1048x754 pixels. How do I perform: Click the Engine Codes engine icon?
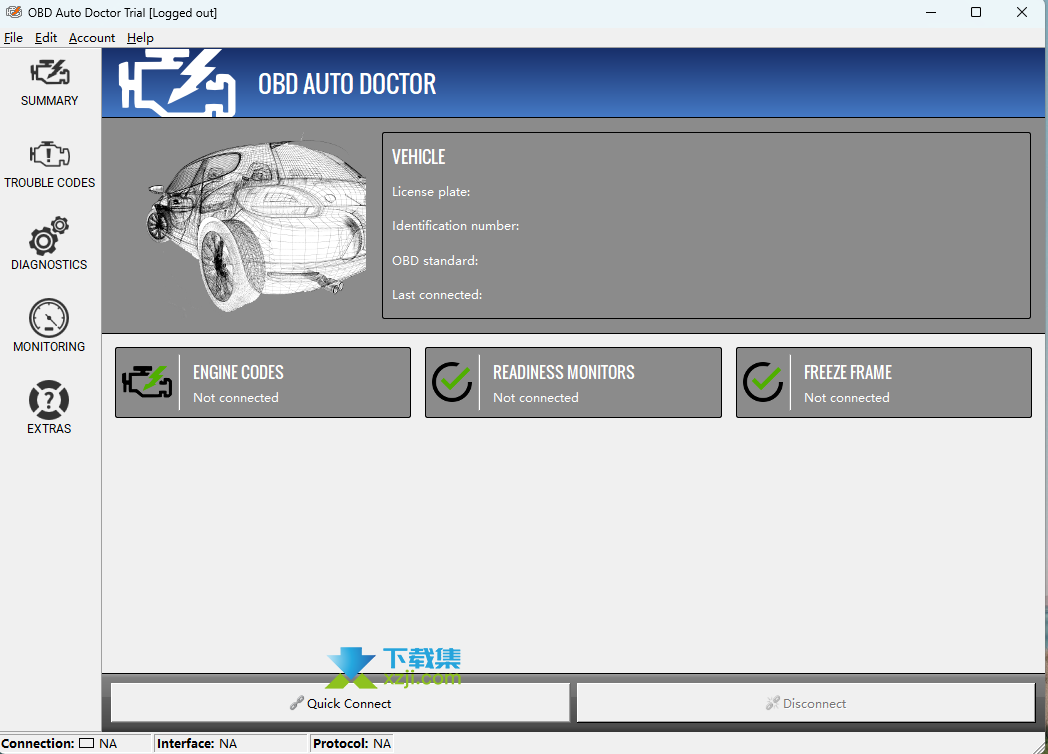tap(147, 382)
